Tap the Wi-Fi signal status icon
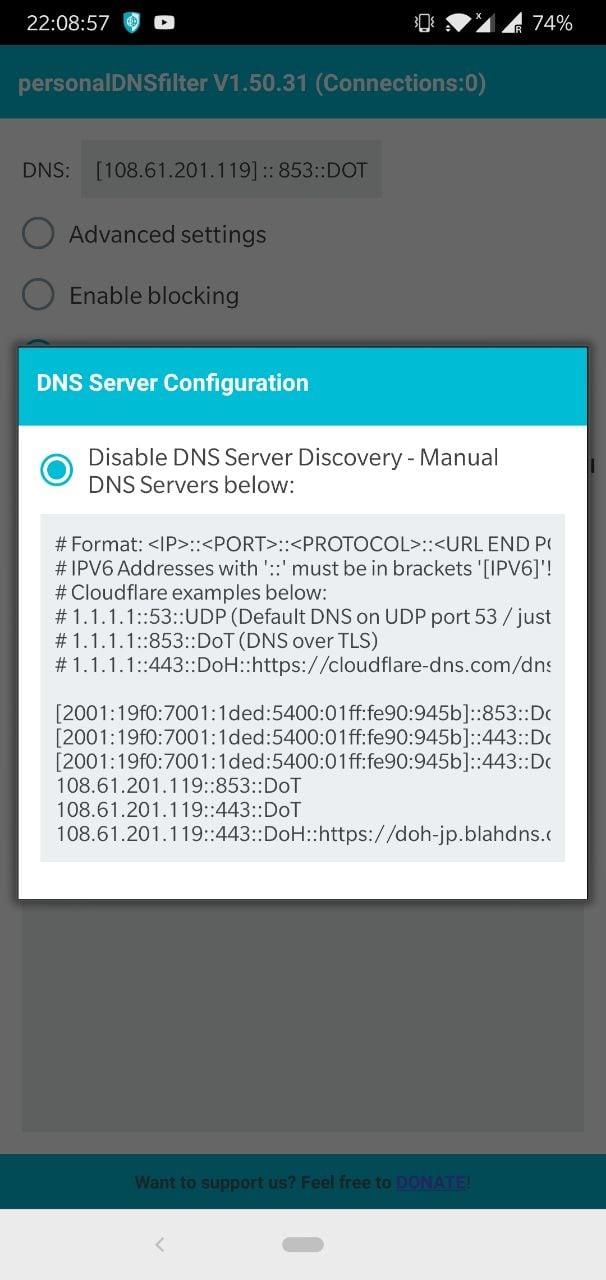The image size is (606, 1280). (462, 22)
